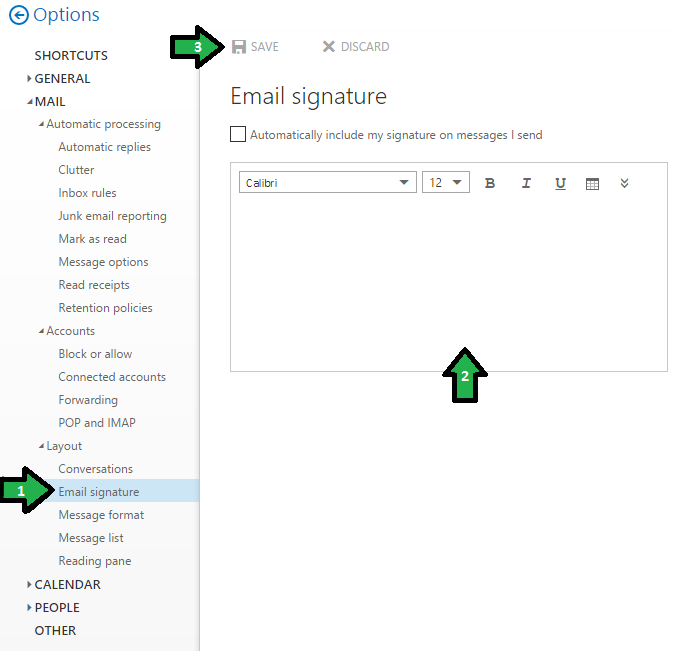This screenshot has width=675, height=651.
Task: Click the Discard X icon
Action: (328, 47)
